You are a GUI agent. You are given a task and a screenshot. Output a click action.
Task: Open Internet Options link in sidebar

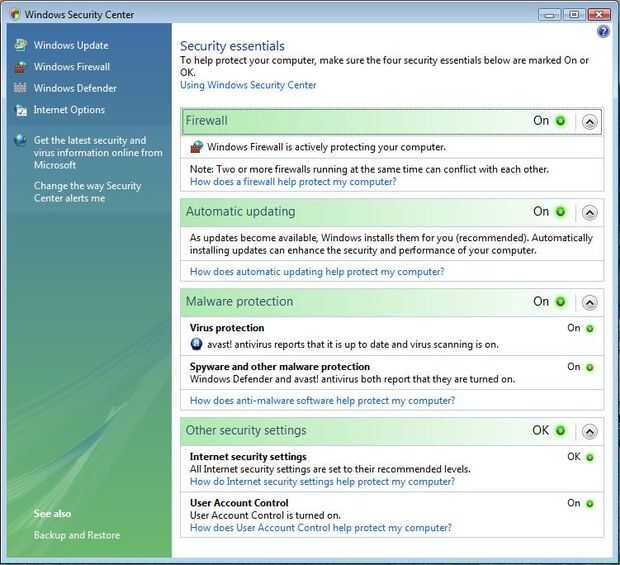point(69,110)
